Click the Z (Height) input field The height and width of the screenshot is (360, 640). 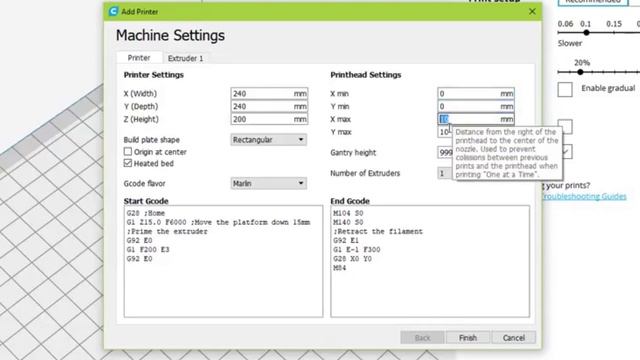[269, 119]
